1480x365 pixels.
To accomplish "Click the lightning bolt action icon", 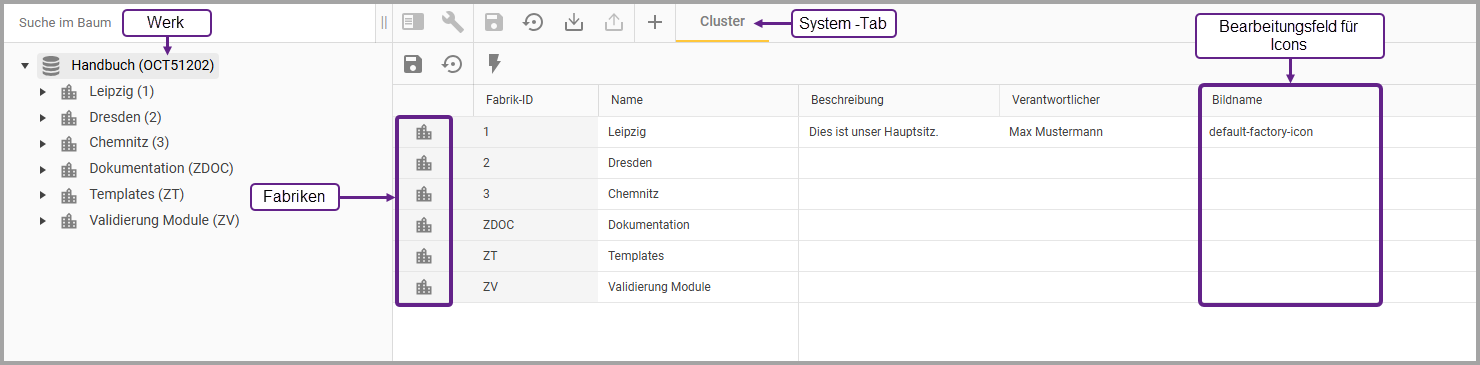I will pos(494,64).
